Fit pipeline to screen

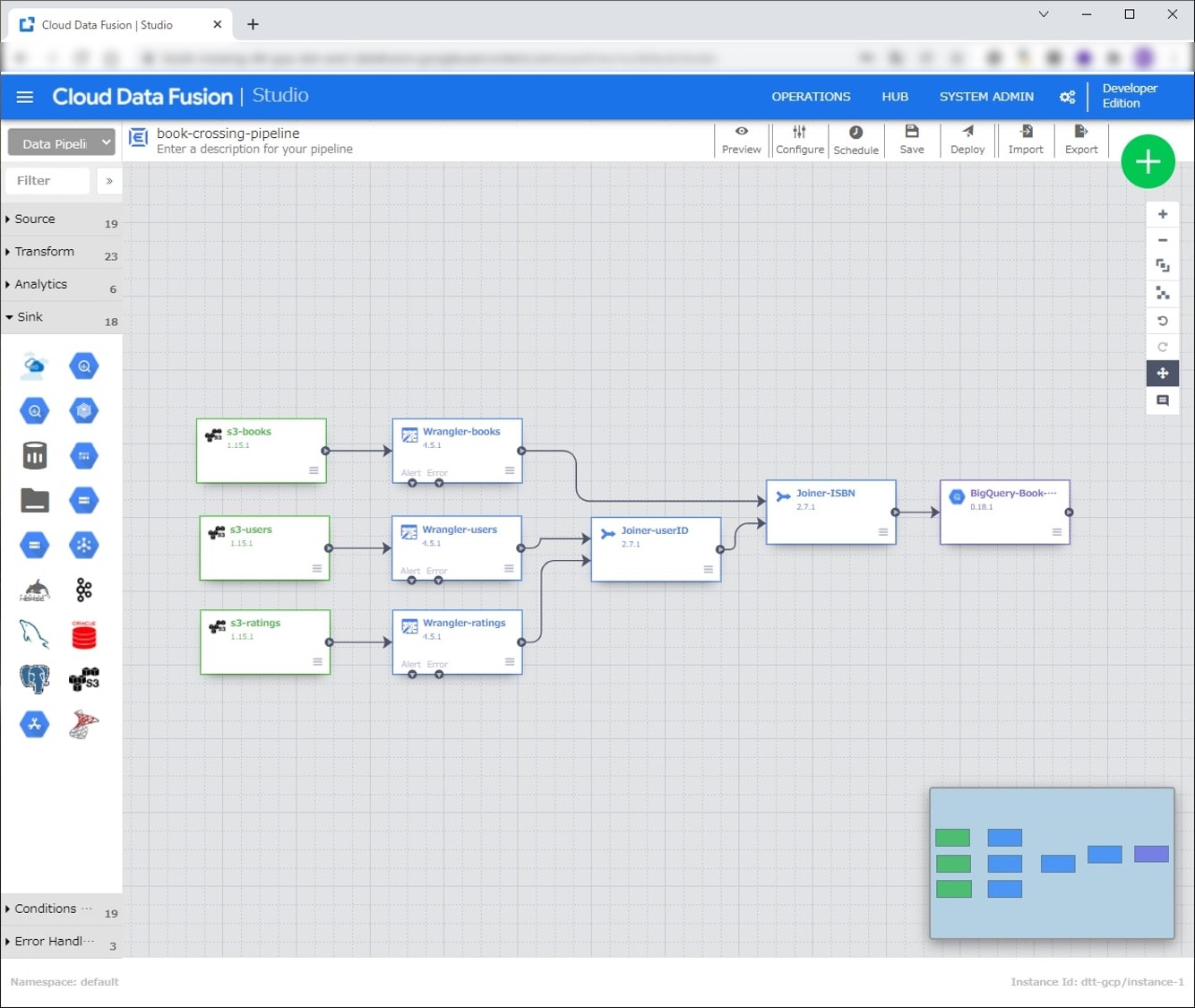pos(1163,266)
